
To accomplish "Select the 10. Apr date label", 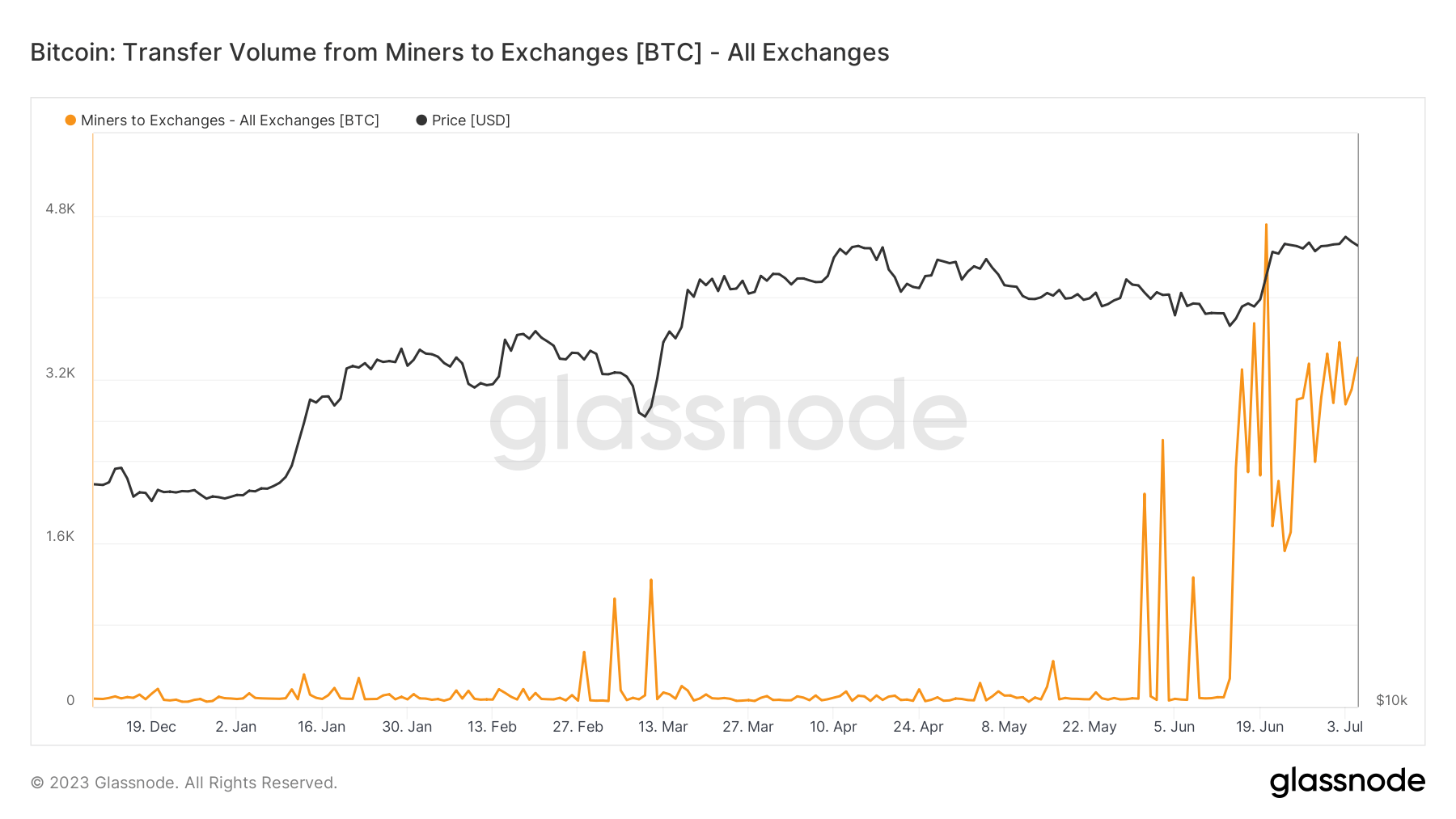I will pyautogui.click(x=833, y=727).
